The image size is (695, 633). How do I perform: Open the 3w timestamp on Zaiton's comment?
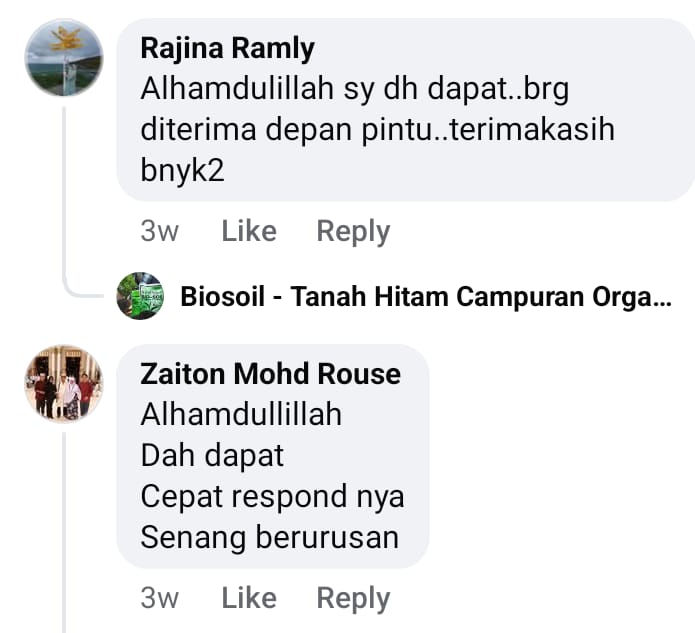point(160,598)
